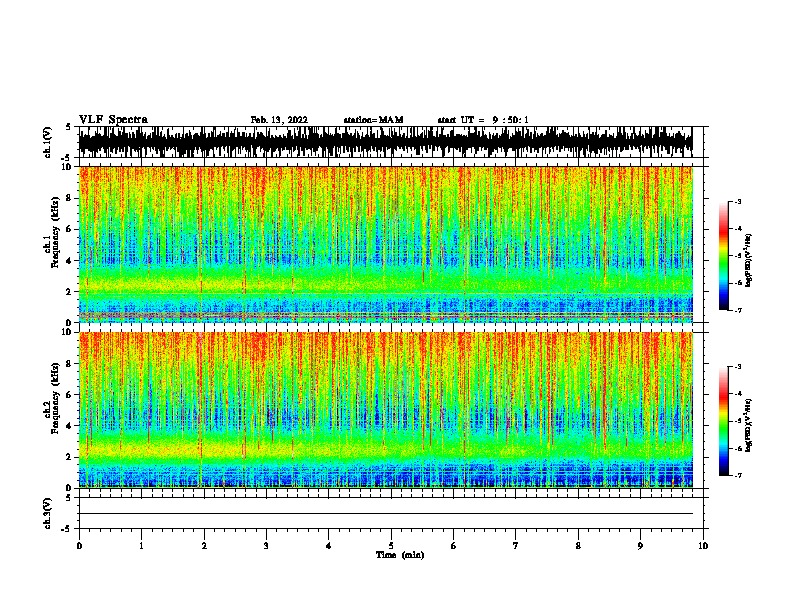The width and height of the screenshot is (792, 612).
Task: Click the 'start UT = 9:50:1' label
Action: pyautogui.click(x=482, y=120)
